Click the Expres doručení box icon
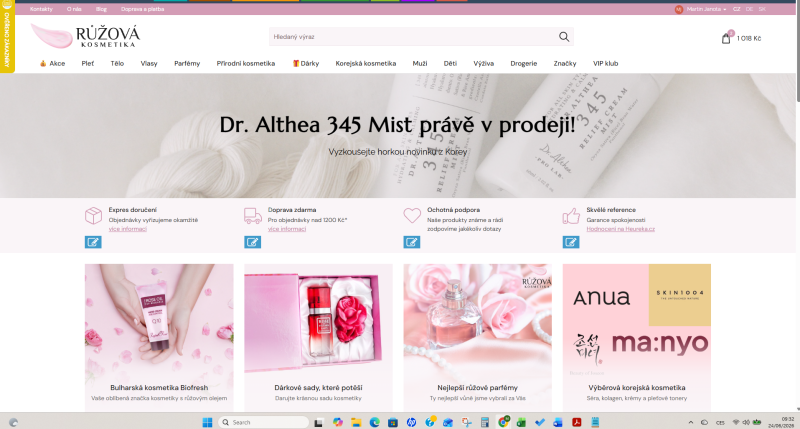Image resolution: width=800 pixels, height=429 pixels. tap(93, 216)
